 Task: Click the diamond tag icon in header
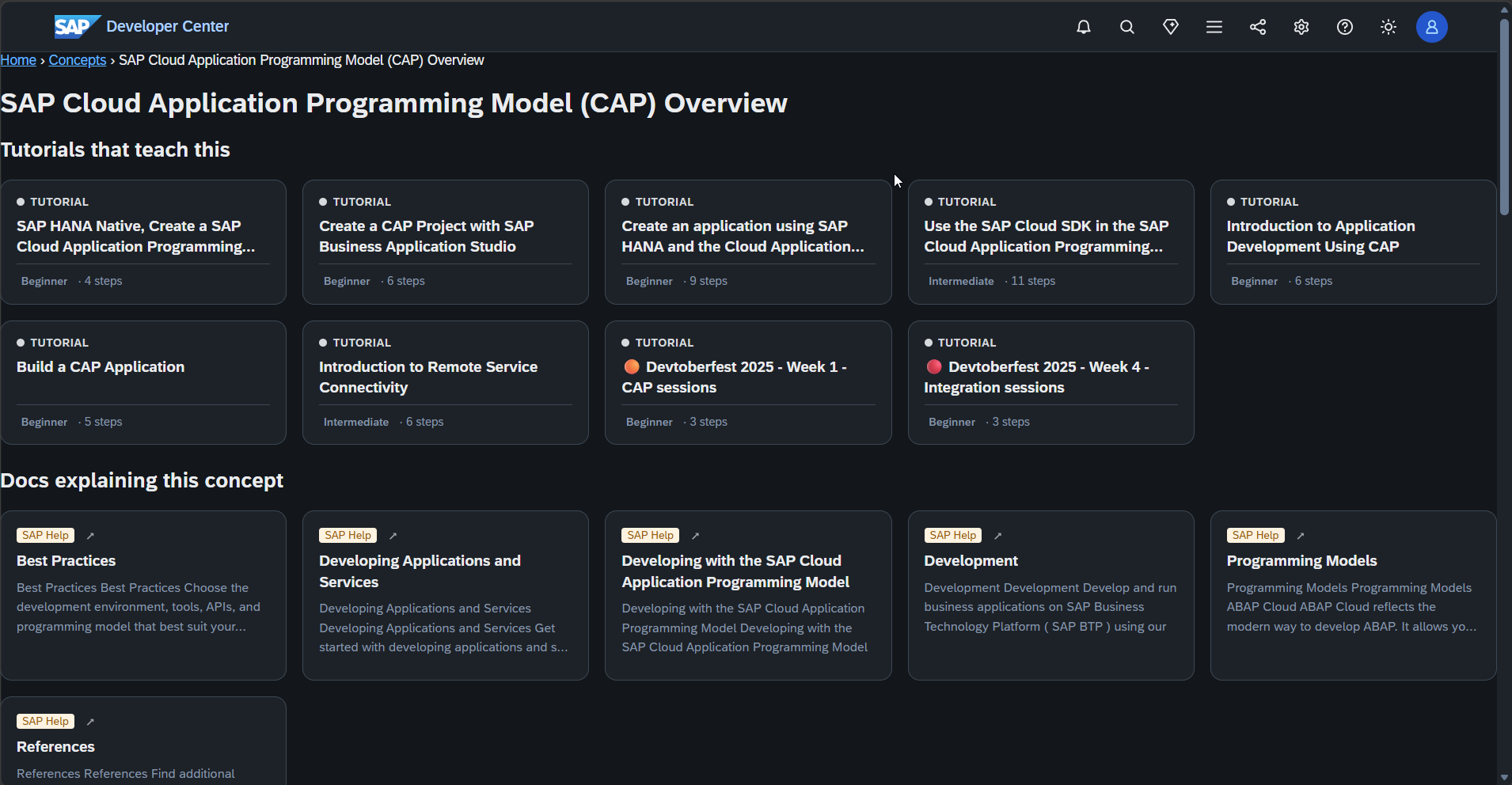[1171, 27]
